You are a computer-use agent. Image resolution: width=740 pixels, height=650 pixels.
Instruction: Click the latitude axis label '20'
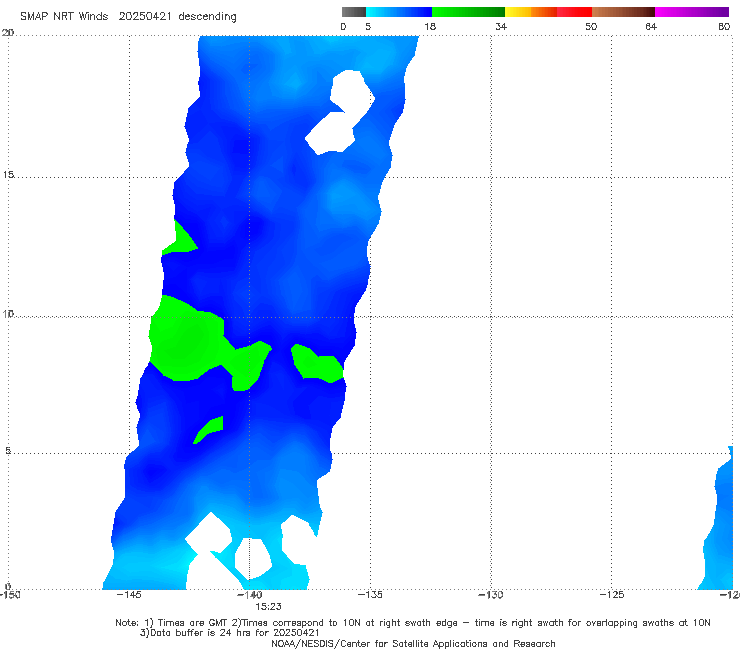coord(8,33)
